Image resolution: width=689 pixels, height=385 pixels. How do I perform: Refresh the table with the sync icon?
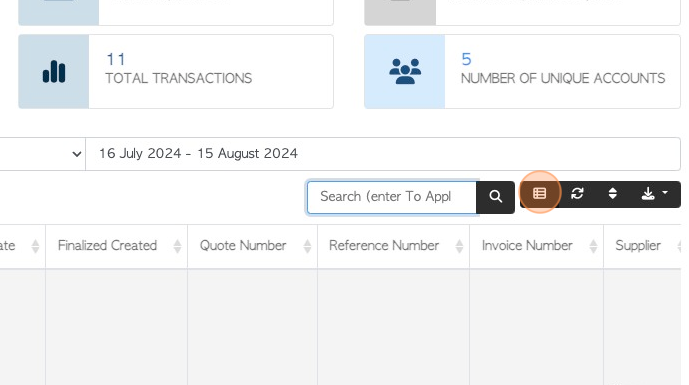pyautogui.click(x=577, y=193)
